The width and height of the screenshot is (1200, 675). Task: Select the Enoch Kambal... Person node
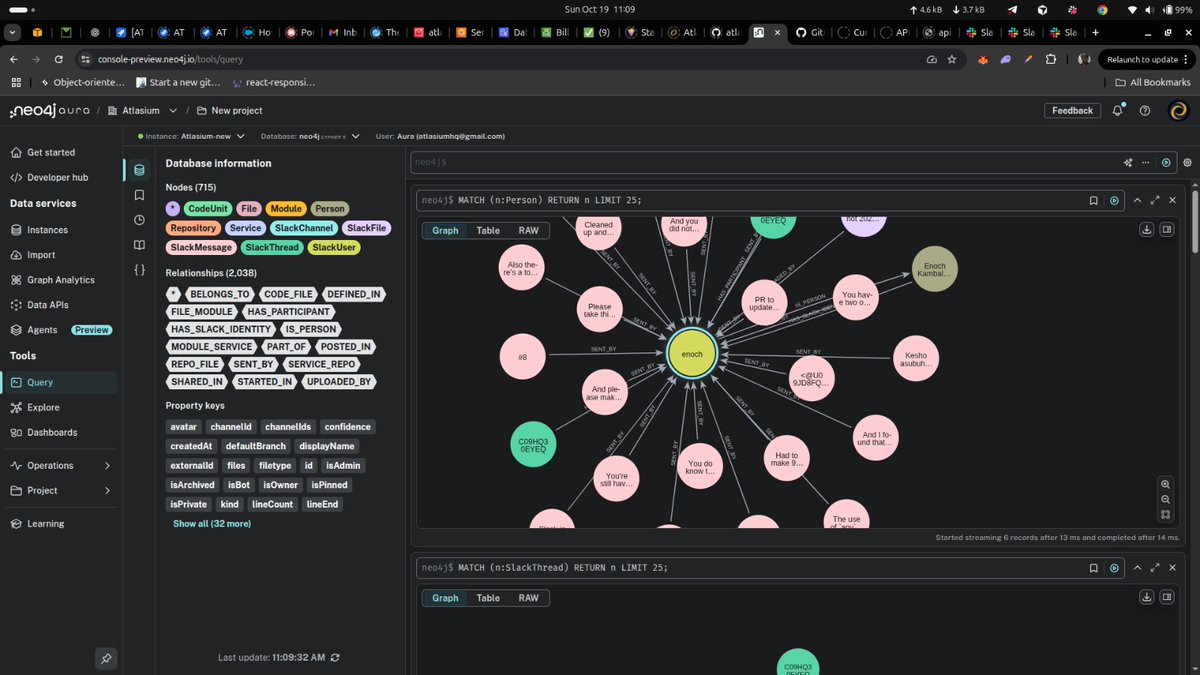(935, 268)
